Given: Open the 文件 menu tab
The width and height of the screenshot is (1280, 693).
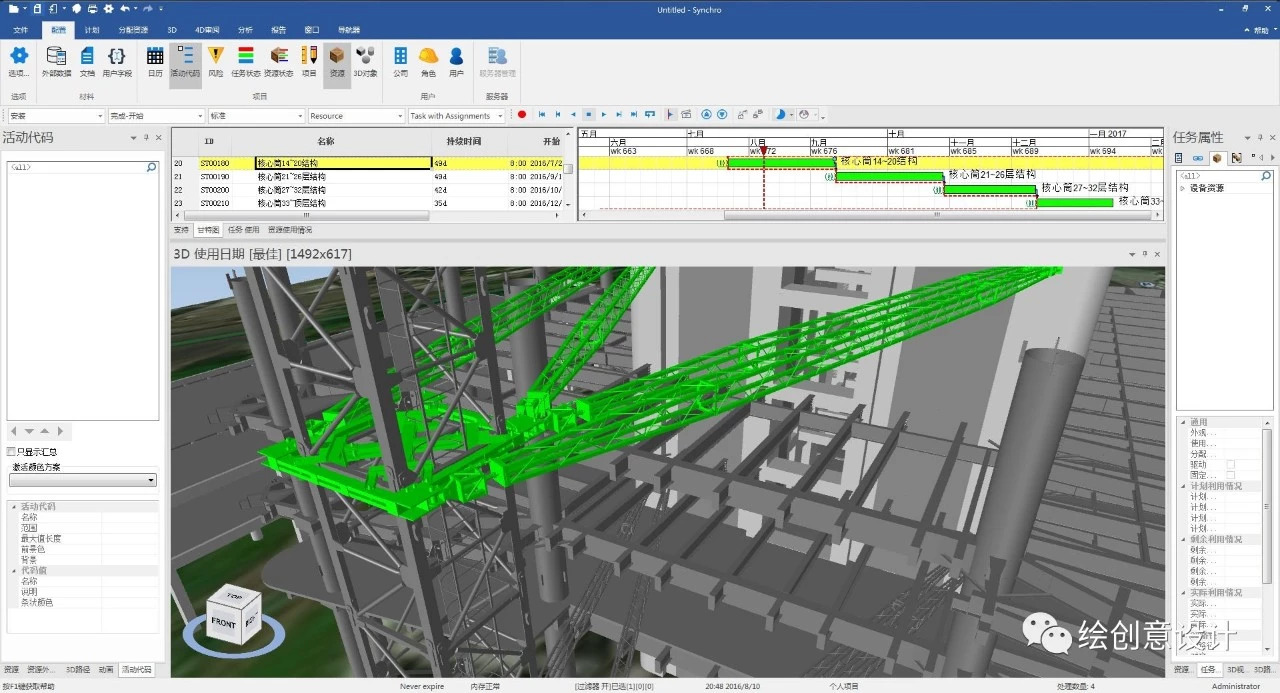Looking at the screenshot, I should click(x=21, y=30).
